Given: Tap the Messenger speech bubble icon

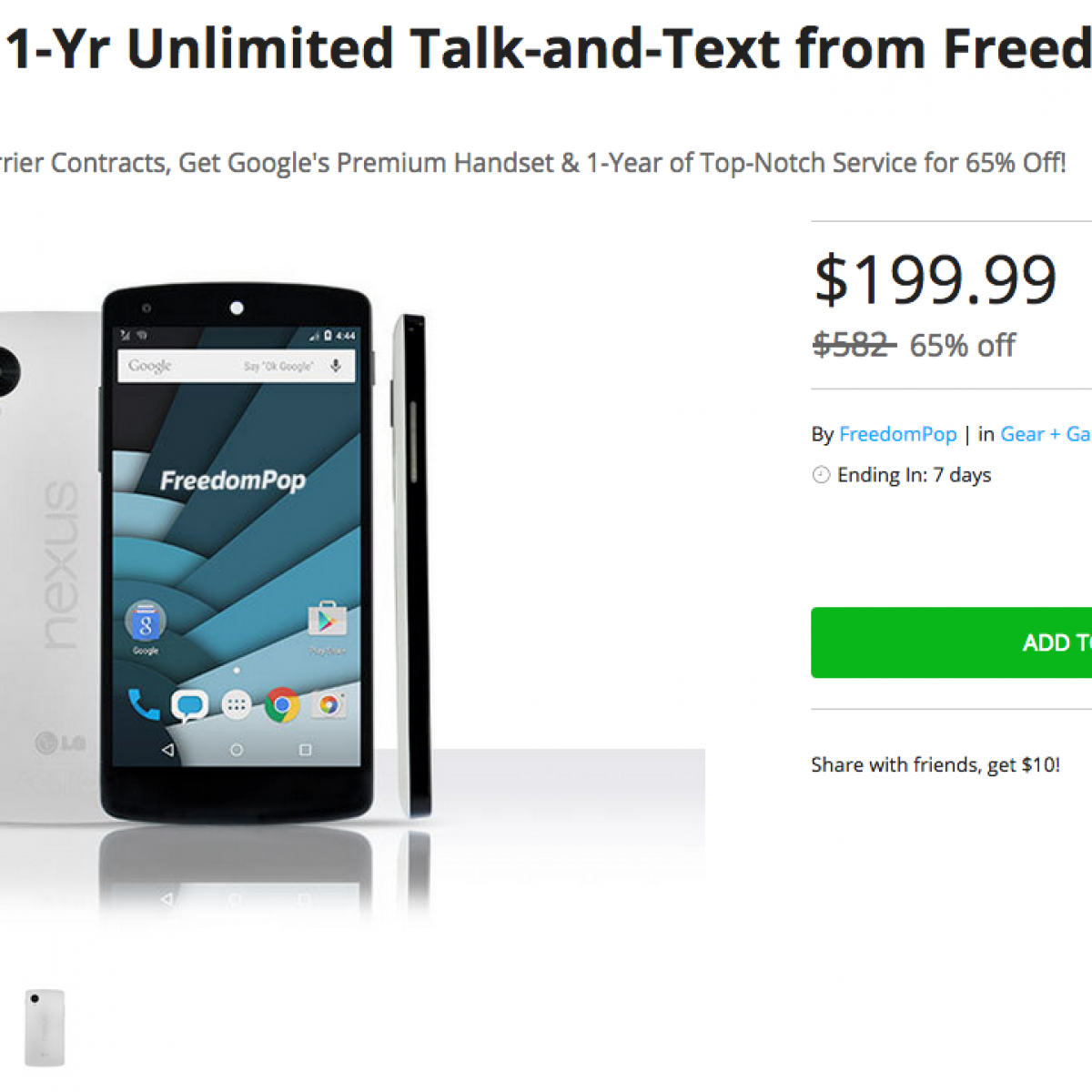Looking at the screenshot, I should 189,705.
